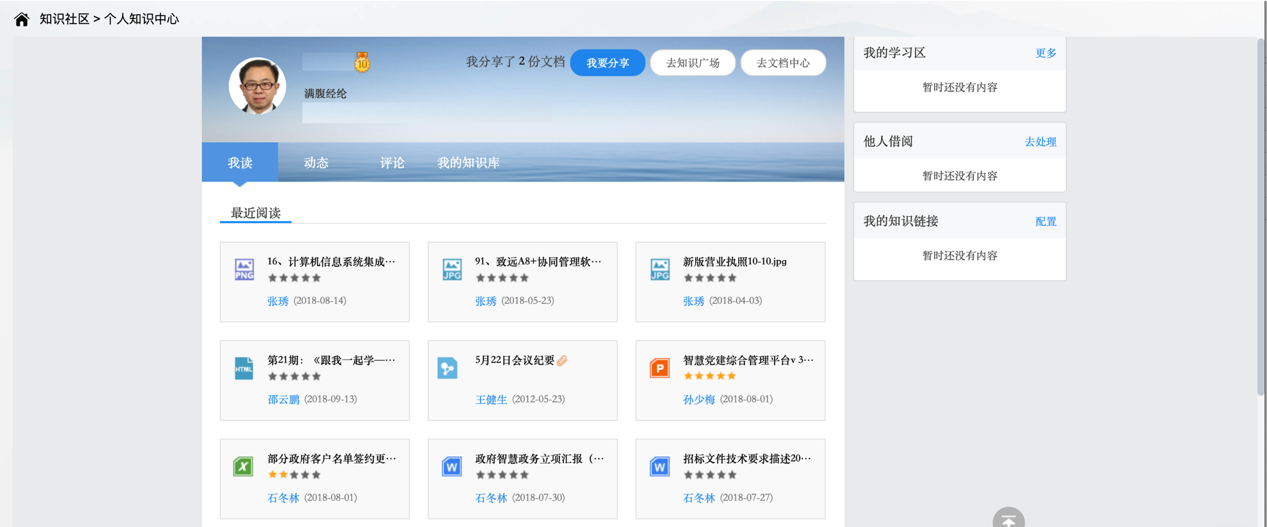Open the 我的知识库 tab
Viewport: 1267px width, 527px height.
point(468,163)
